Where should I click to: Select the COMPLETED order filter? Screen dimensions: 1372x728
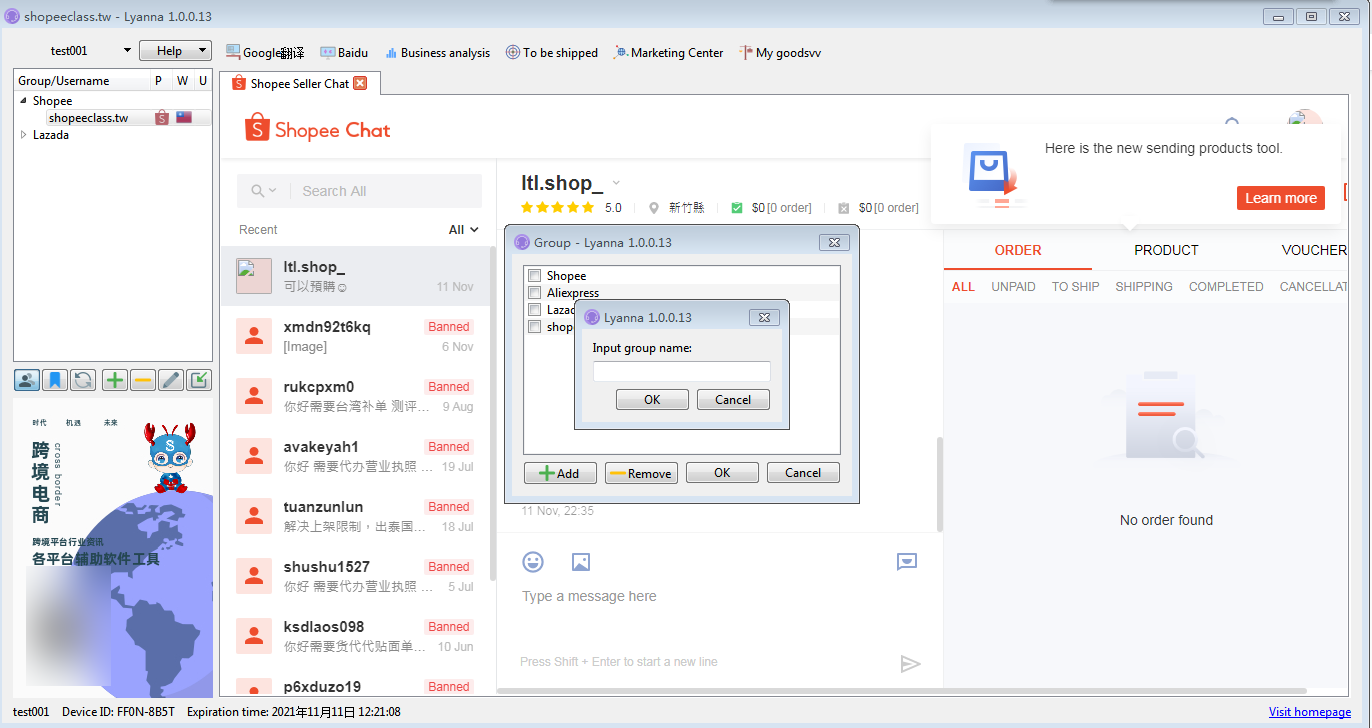click(1226, 287)
